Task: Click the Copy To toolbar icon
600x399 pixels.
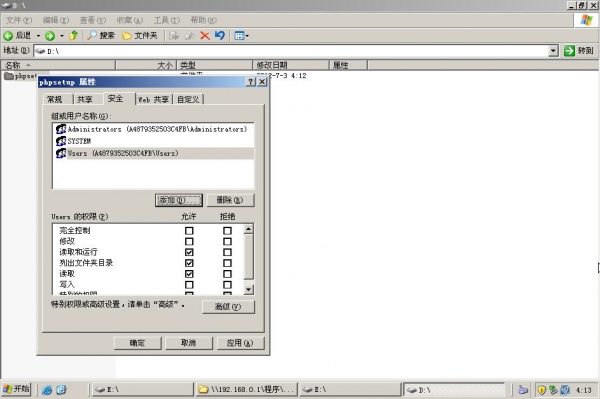Action: tap(189, 36)
